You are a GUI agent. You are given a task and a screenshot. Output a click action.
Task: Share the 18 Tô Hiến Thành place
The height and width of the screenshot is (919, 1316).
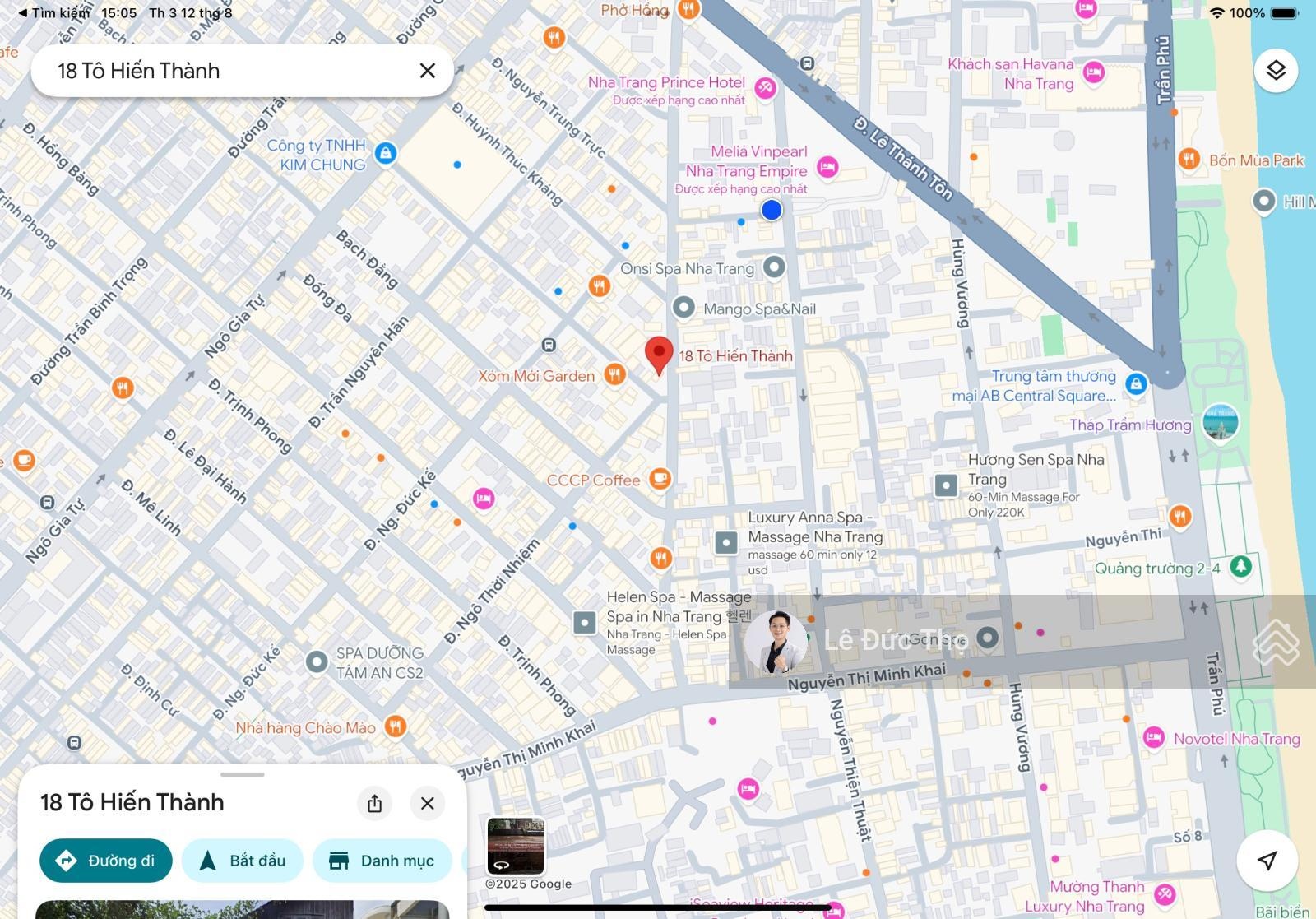click(x=374, y=803)
